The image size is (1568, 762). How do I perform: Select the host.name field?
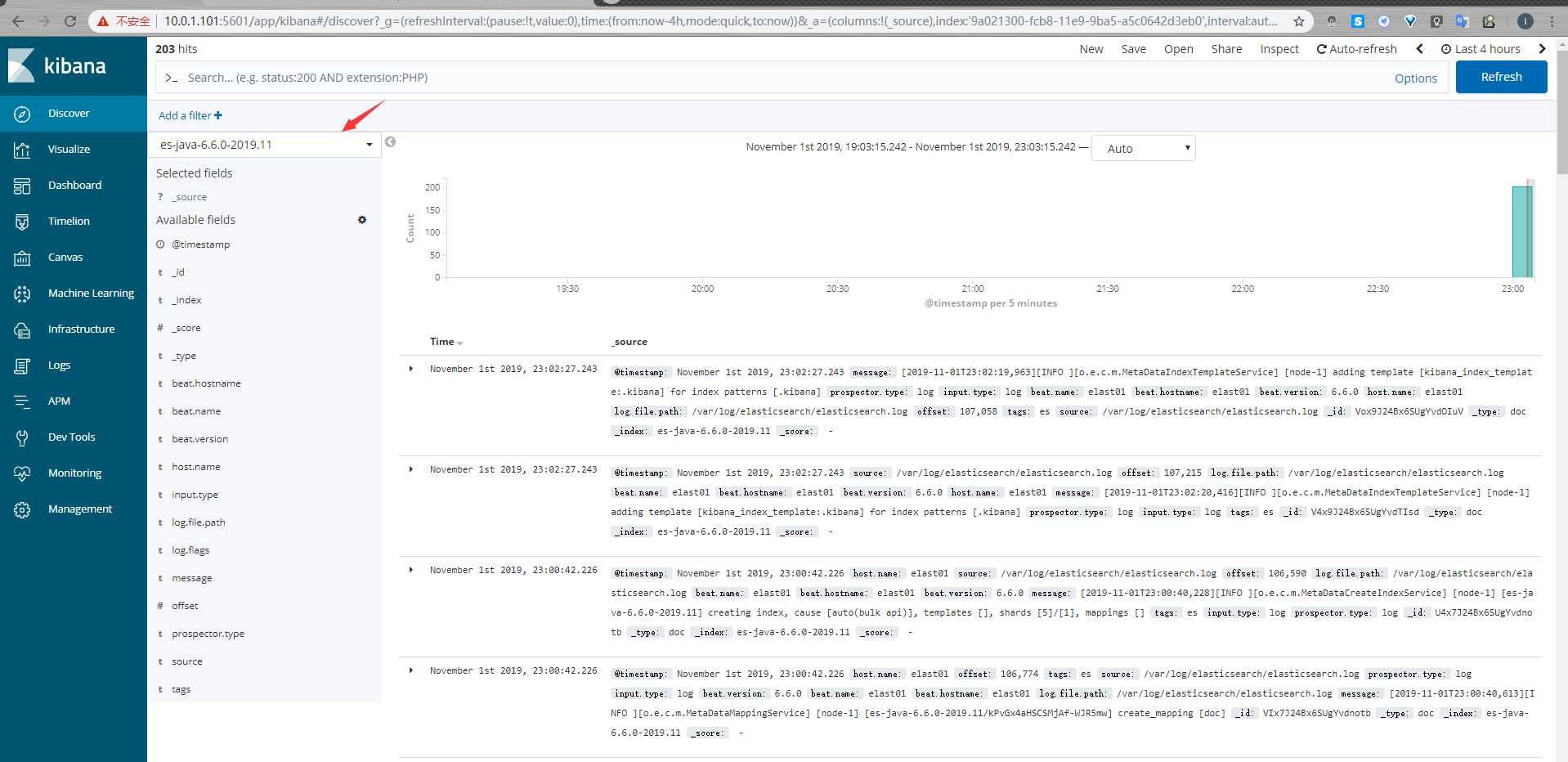pyautogui.click(x=196, y=467)
